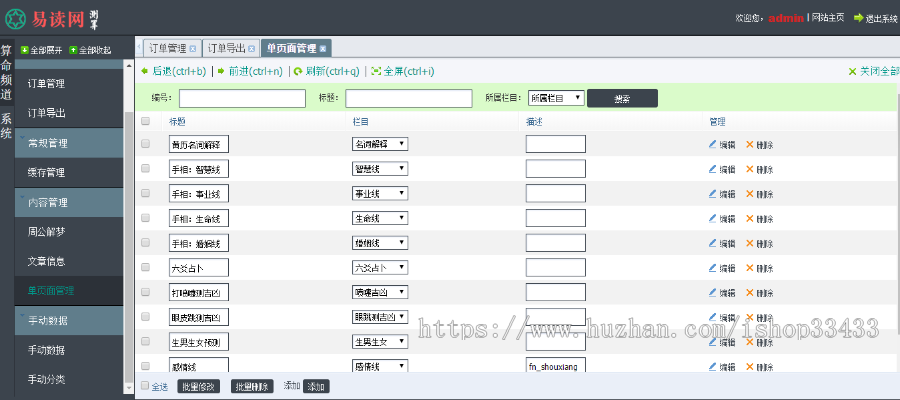Check the box for 六爻占卜 row
The width and height of the screenshot is (900, 400).
tap(145, 267)
